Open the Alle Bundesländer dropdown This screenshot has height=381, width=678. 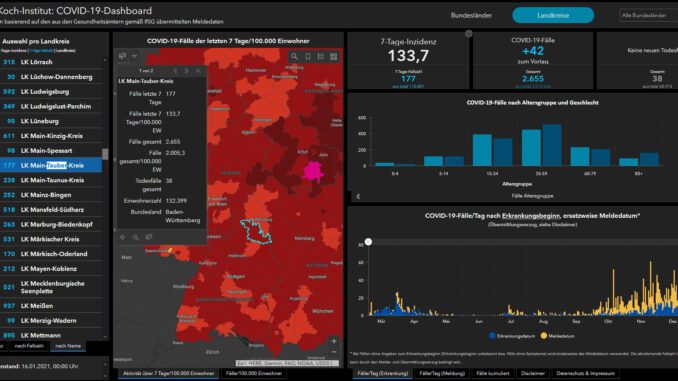pos(649,15)
